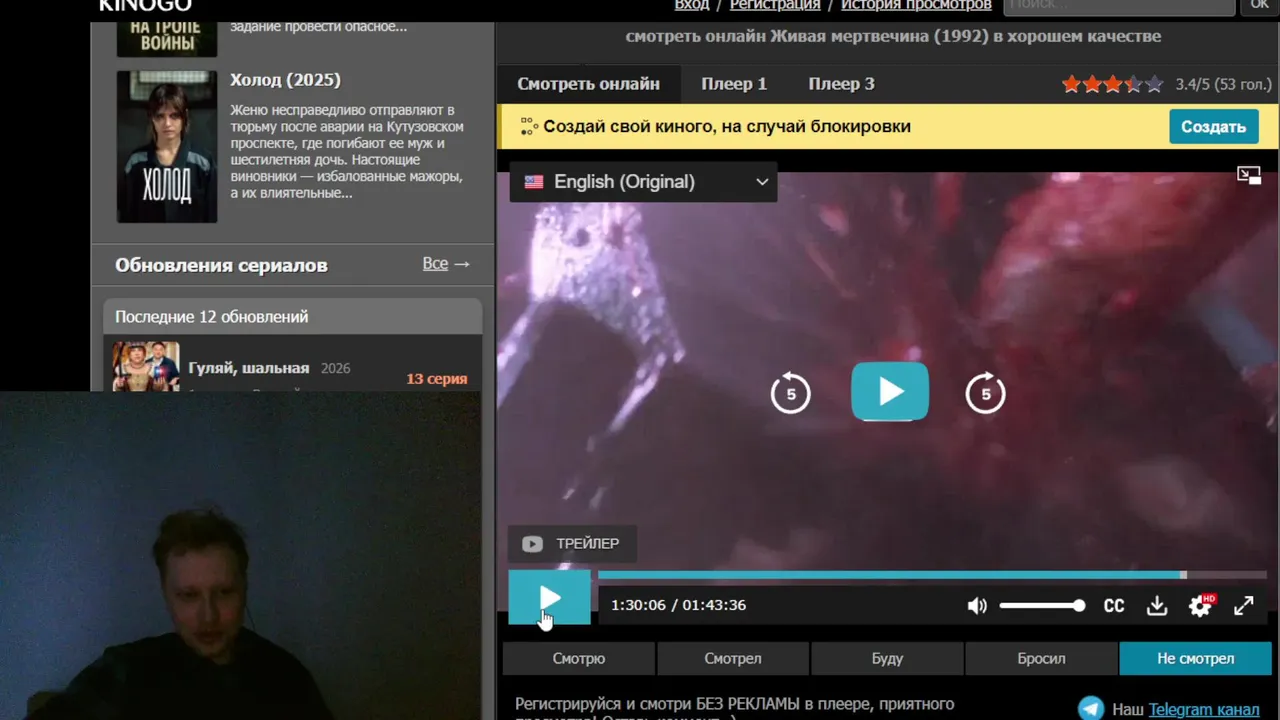The height and width of the screenshot is (720, 1280).
Task: Click the Telegram paper plane icon
Action: point(1091,708)
